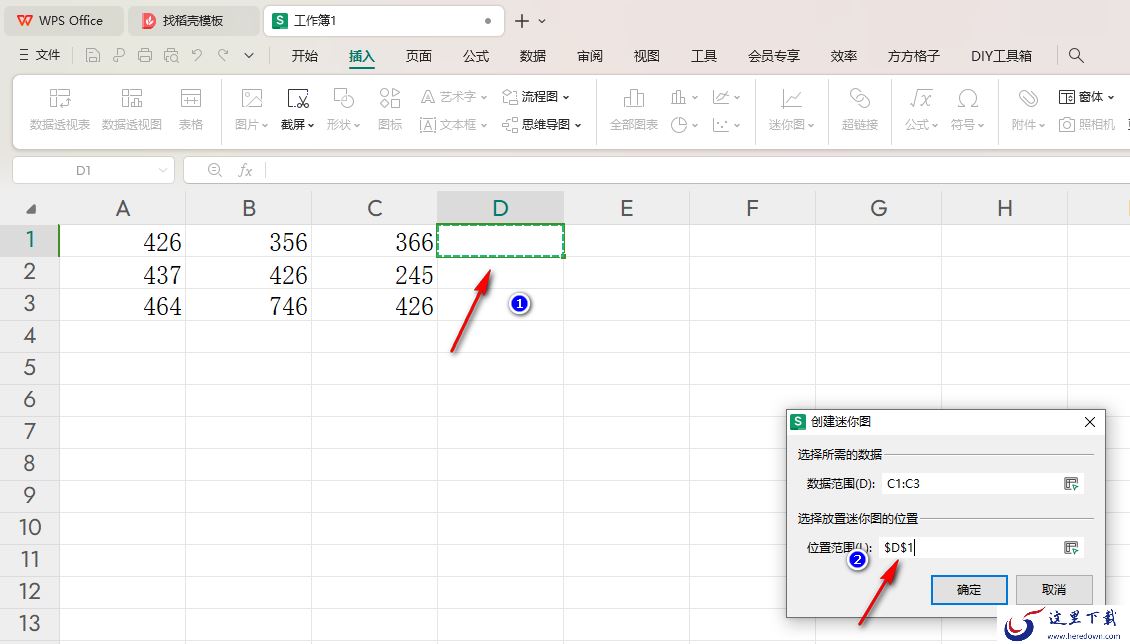This screenshot has height=644, width=1130.
Task: Switch to the 公式 ribbon tab
Action: coord(476,56)
